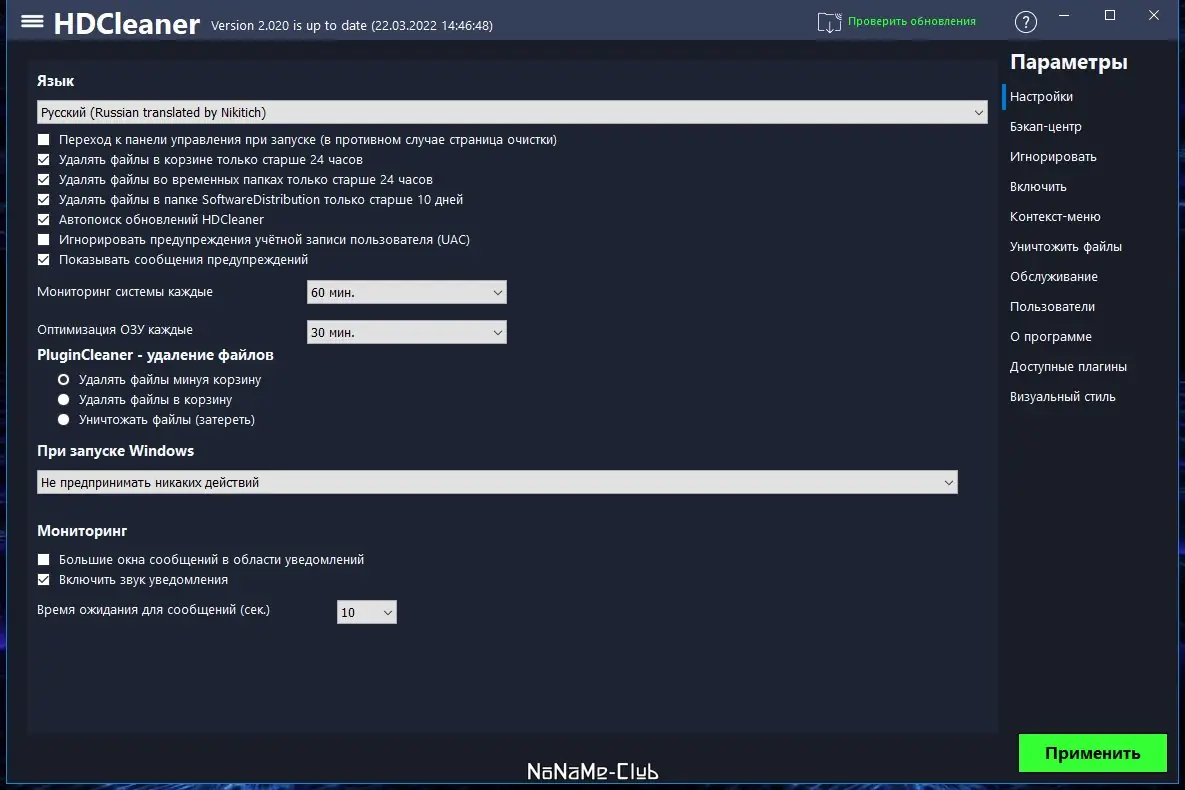The image size is (1185, 790).
Task: Click the Проверить обновления link
Action: click(912, 20)
